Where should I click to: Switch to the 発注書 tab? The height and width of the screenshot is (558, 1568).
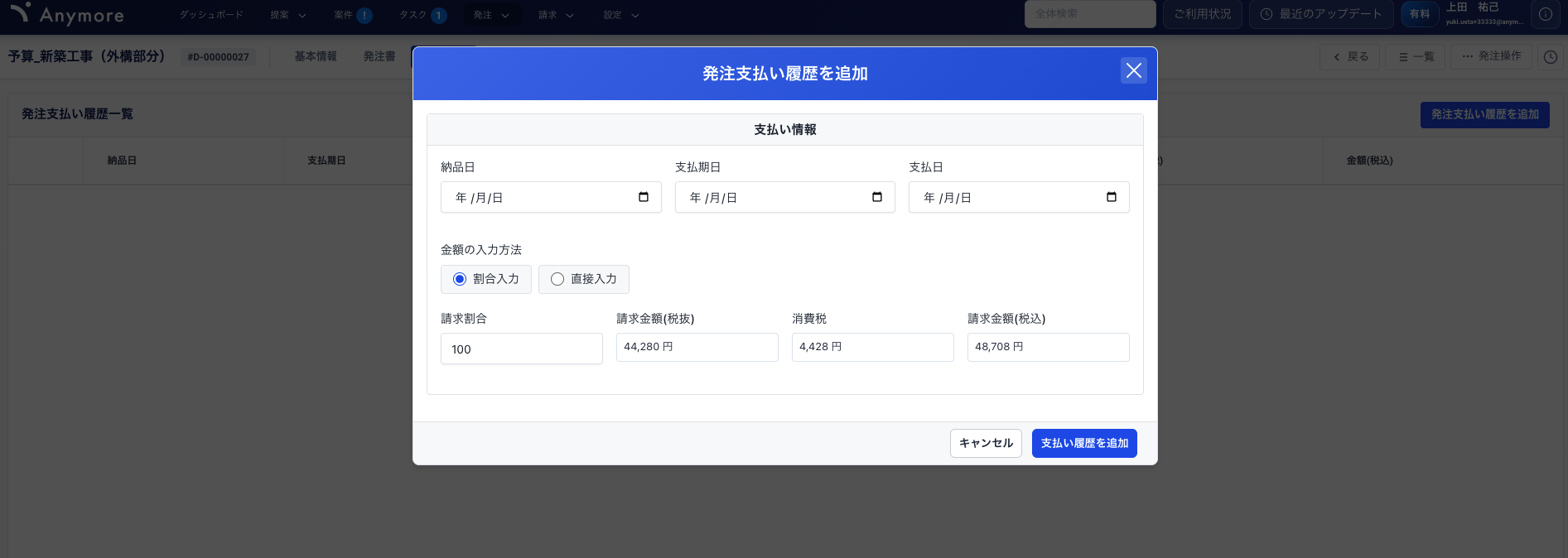coord(379,56)
